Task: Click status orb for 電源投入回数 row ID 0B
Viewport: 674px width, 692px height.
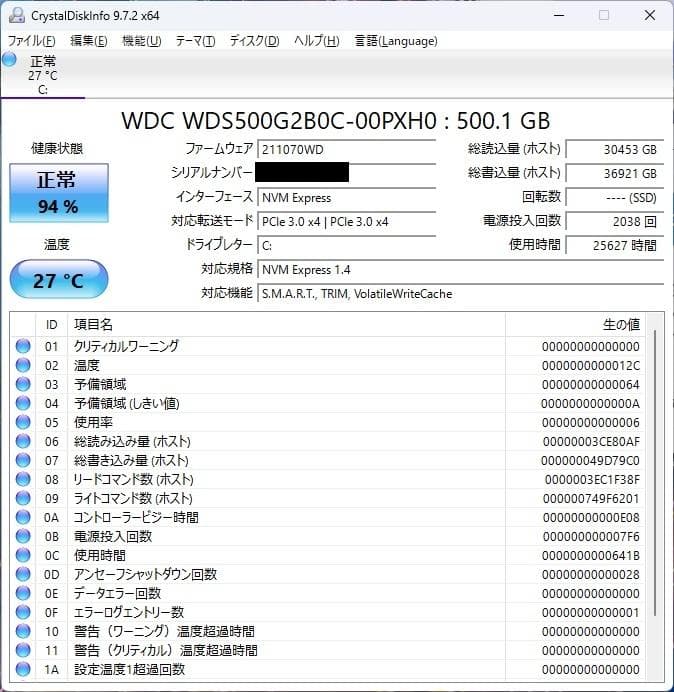Action: point(23,536)
